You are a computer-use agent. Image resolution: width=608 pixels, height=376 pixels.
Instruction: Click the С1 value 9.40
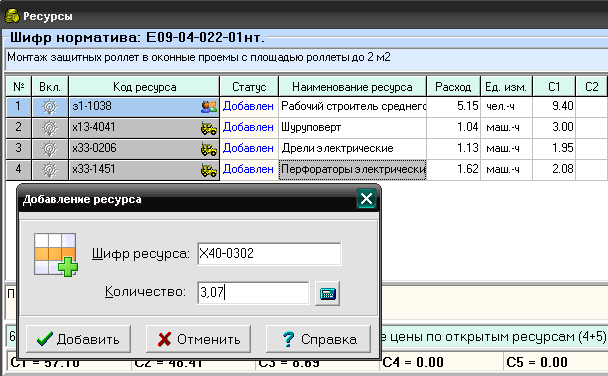(x=563, y=106)
